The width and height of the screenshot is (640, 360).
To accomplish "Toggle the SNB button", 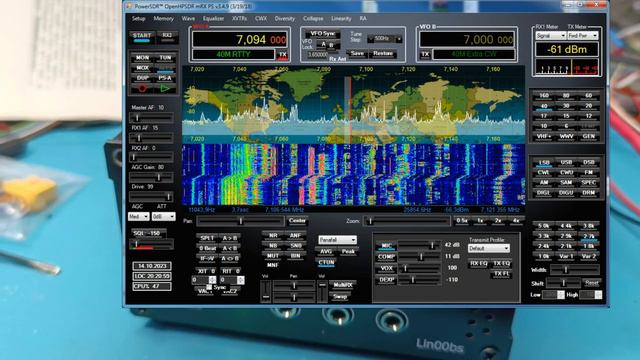I will click(295, 246).
